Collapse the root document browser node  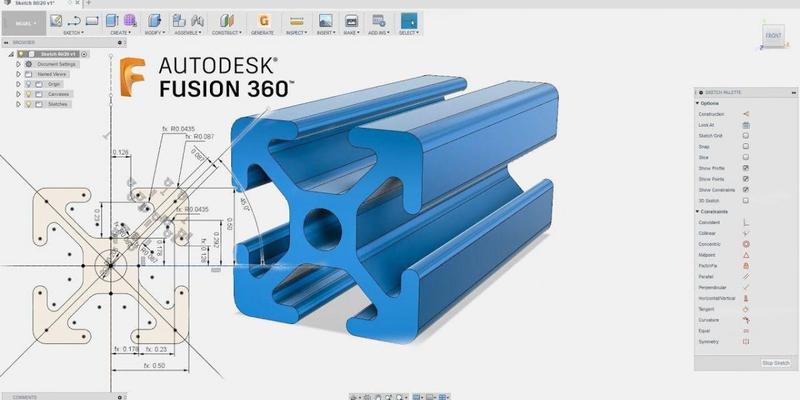coord(11,54)
